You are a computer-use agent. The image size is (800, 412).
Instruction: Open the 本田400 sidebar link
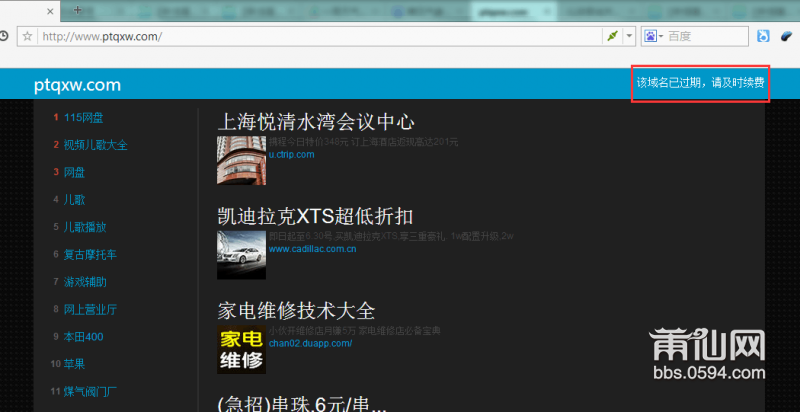point(83,337)
